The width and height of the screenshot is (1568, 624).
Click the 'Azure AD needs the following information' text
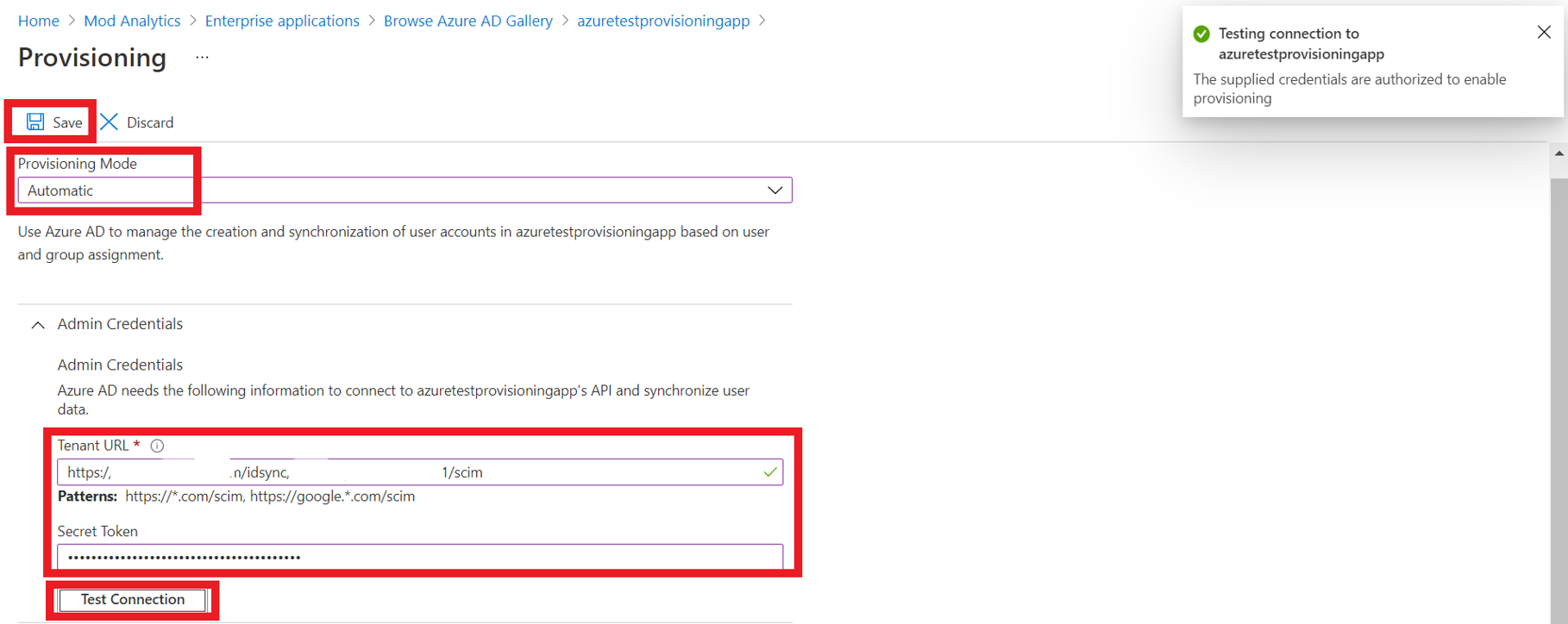[404, 400]
